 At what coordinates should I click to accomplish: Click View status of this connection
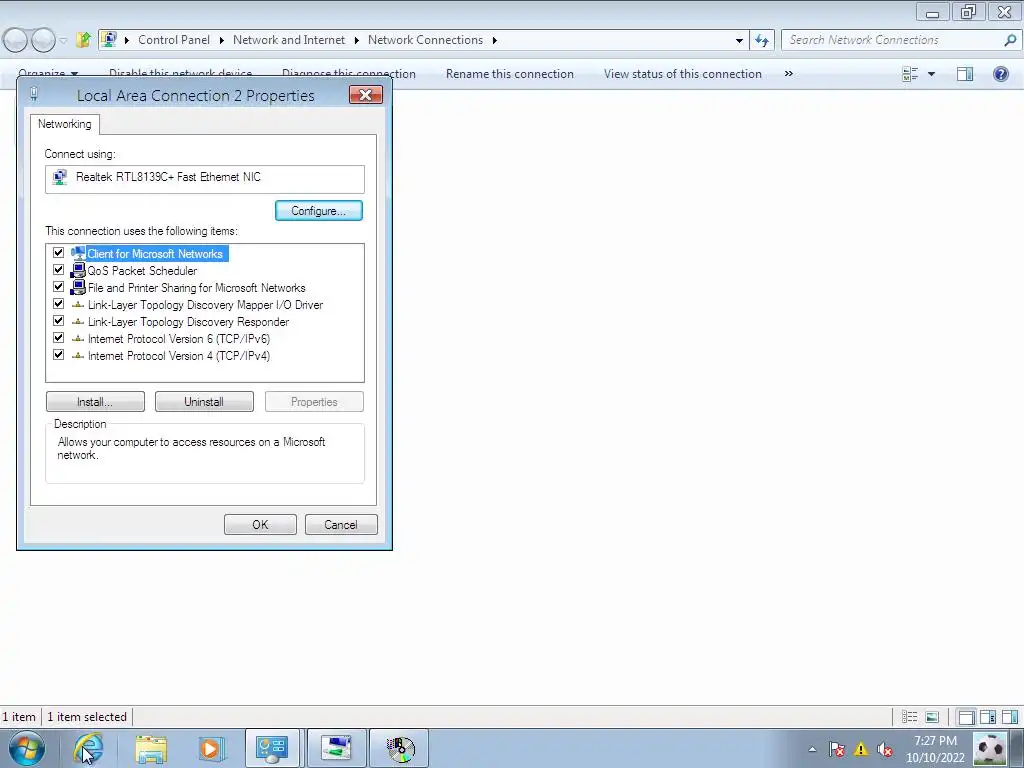click(x=682, y=74)
